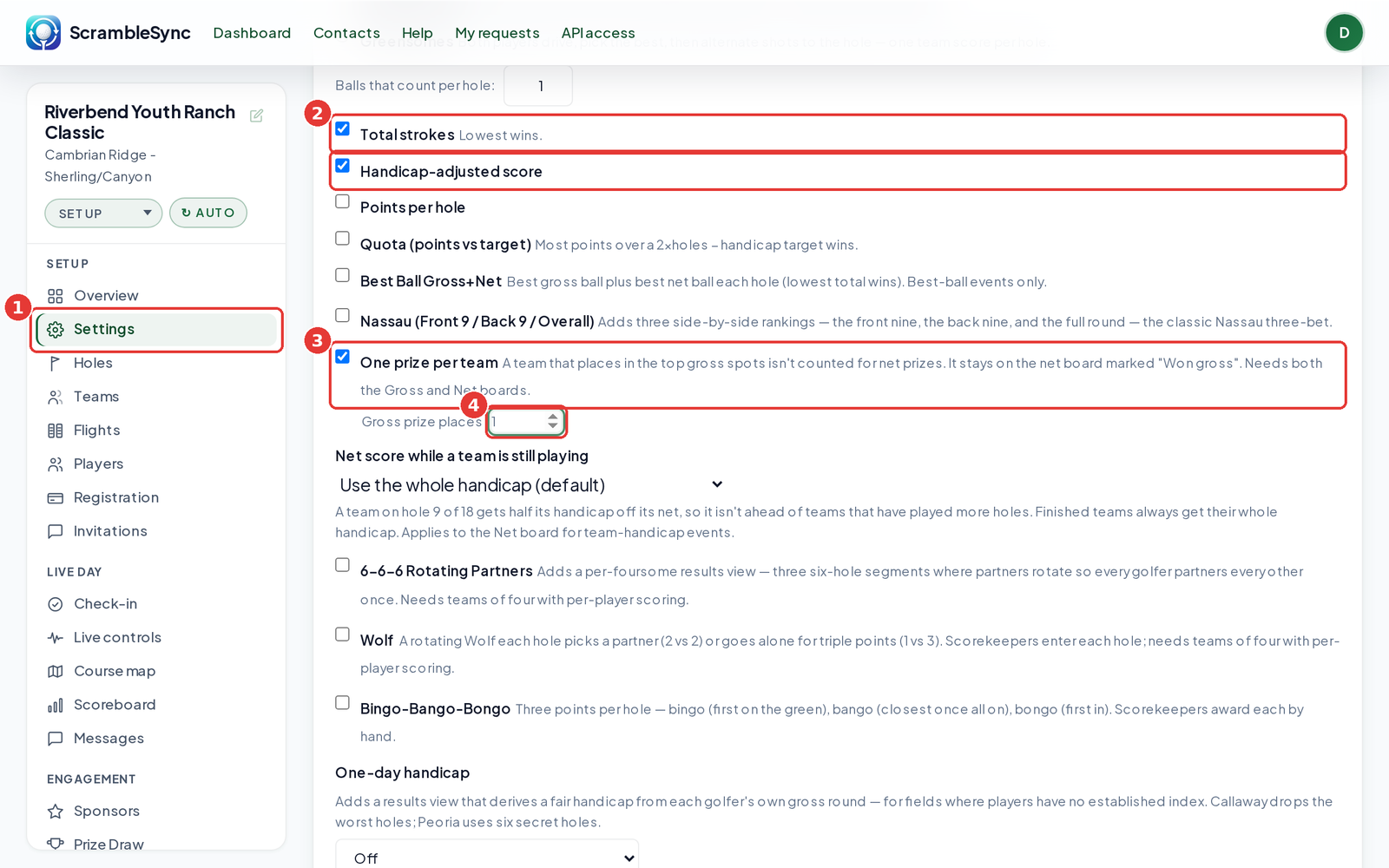Click the Settings gear icon
The image size is (1389, 868).
tap(56, 330)
